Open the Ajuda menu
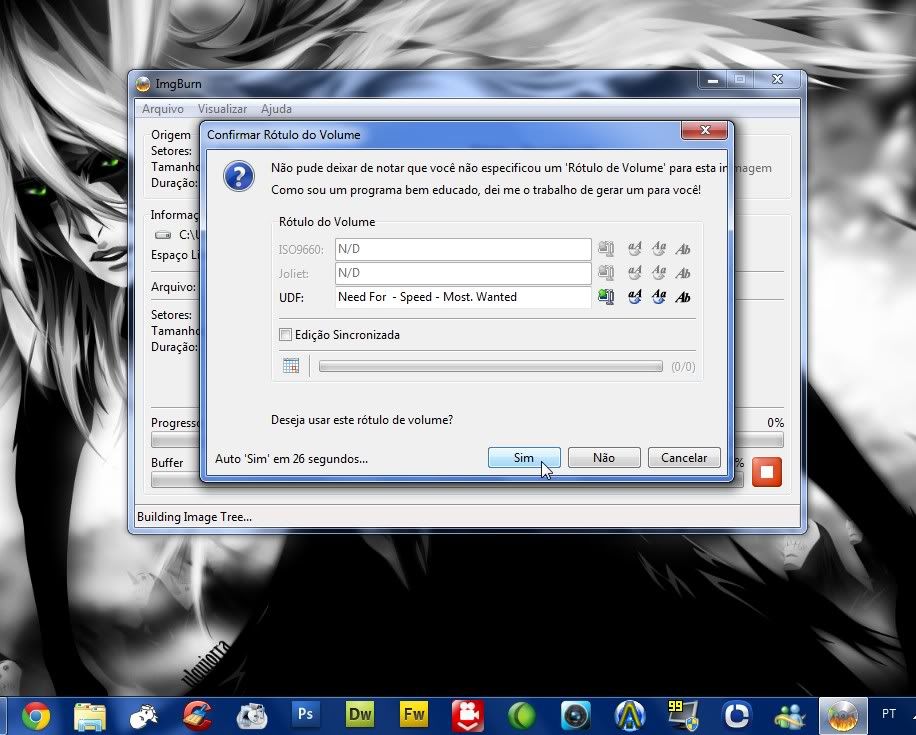 (276, 109)
